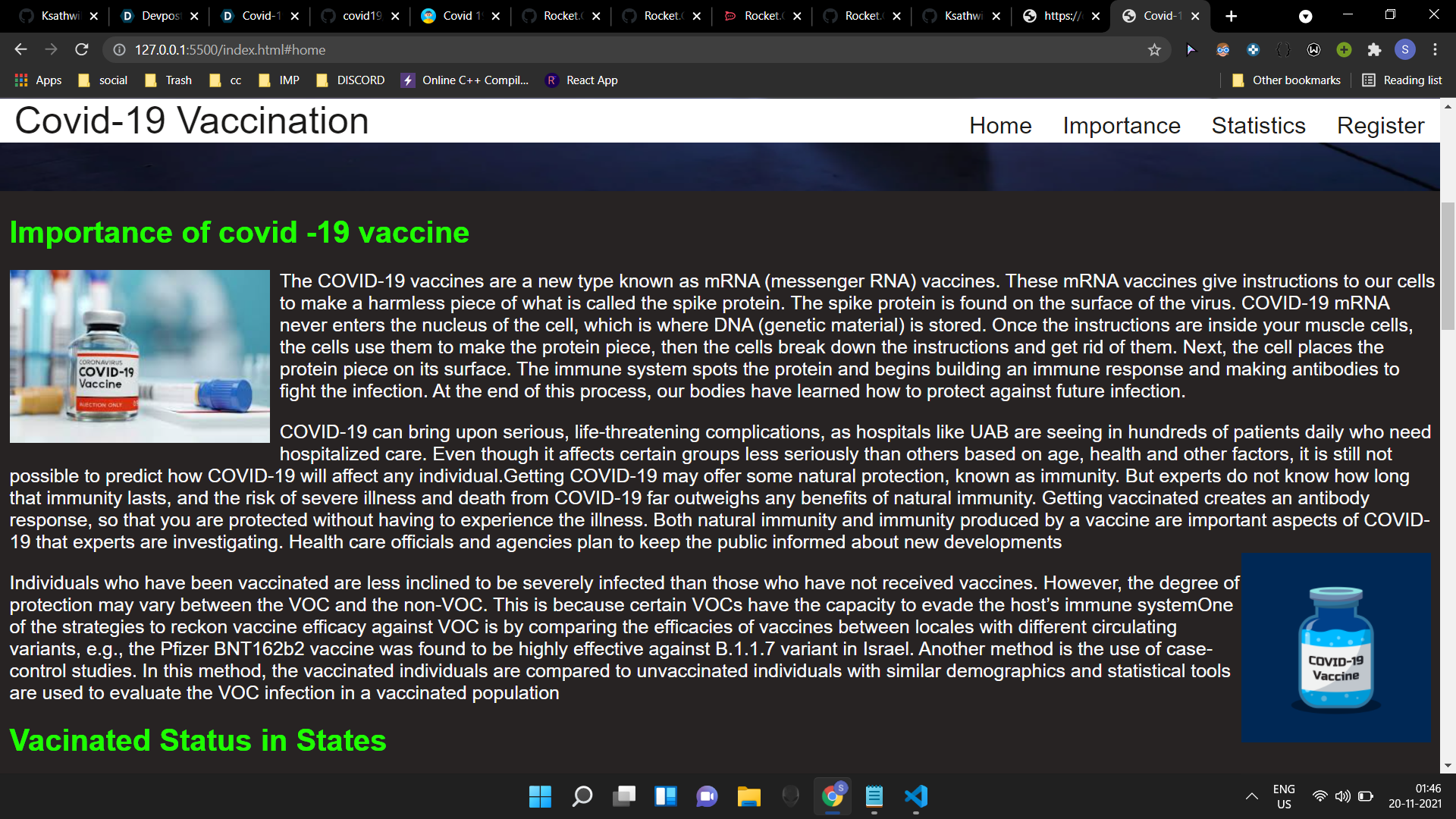This screenshot has height=819, width=1456.
Task: Bookmark this page with the star icon
Action: (x=1154, y=50)
